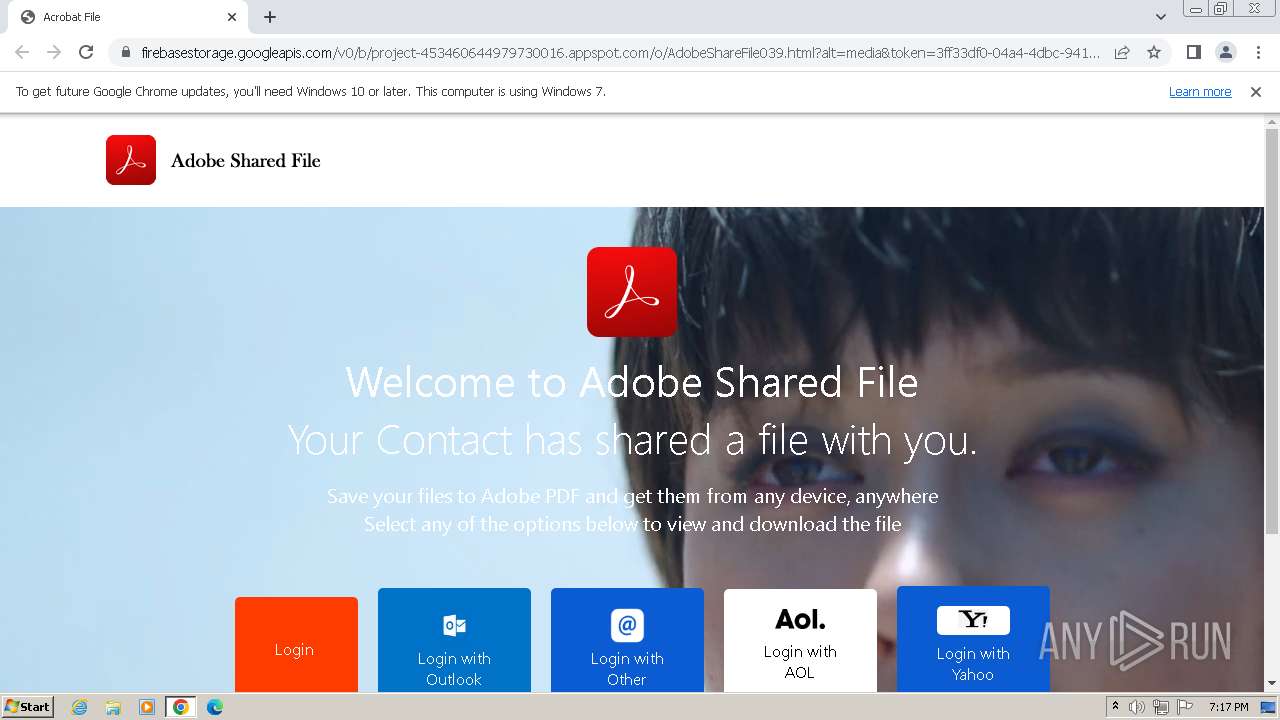Toggle the Chrome side panel

point(1193,52)
